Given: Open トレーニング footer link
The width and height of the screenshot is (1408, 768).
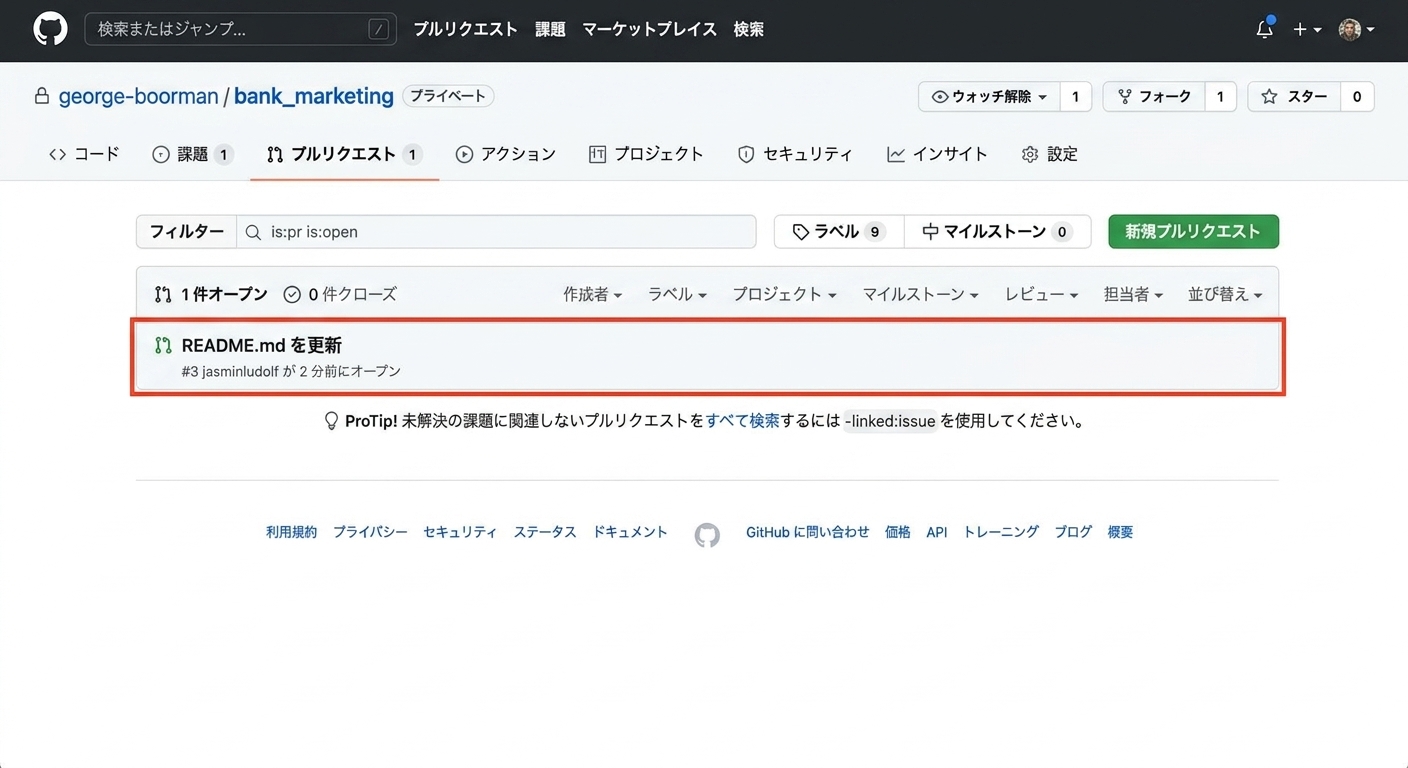Looking at the screenshot, I should [1001, 532].
